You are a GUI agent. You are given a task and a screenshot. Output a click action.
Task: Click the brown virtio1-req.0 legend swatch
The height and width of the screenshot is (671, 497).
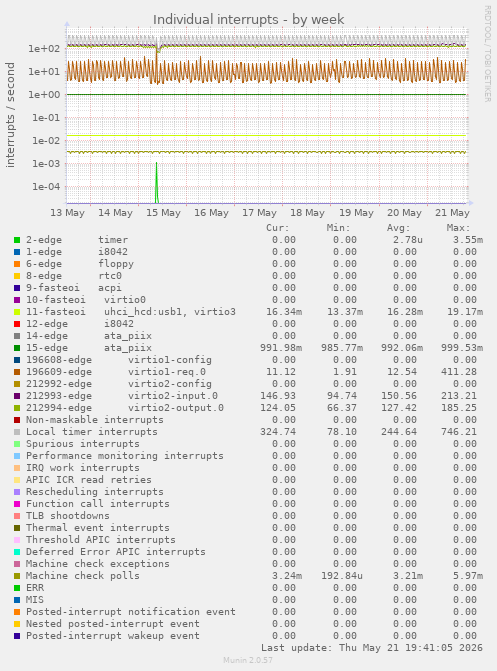tap(17, 372)
